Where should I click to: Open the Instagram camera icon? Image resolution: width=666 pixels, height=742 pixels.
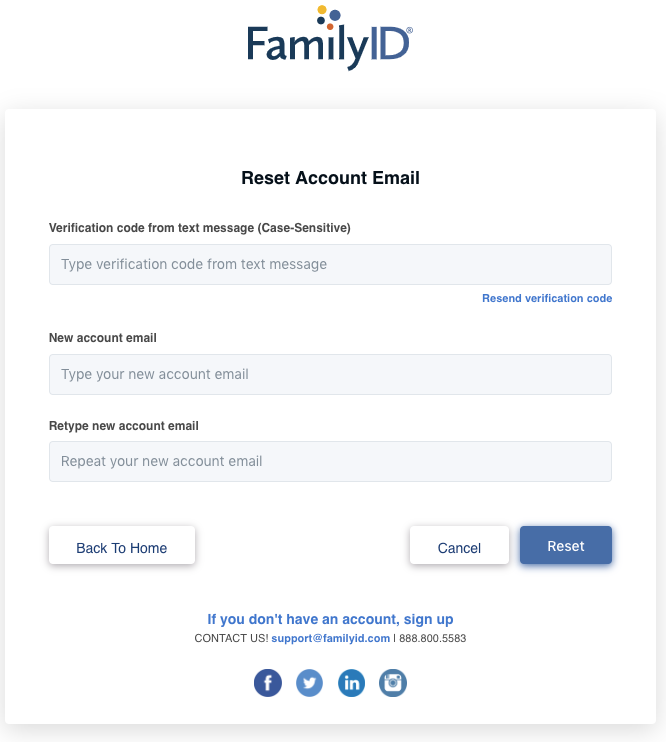(x=393, y=683)
